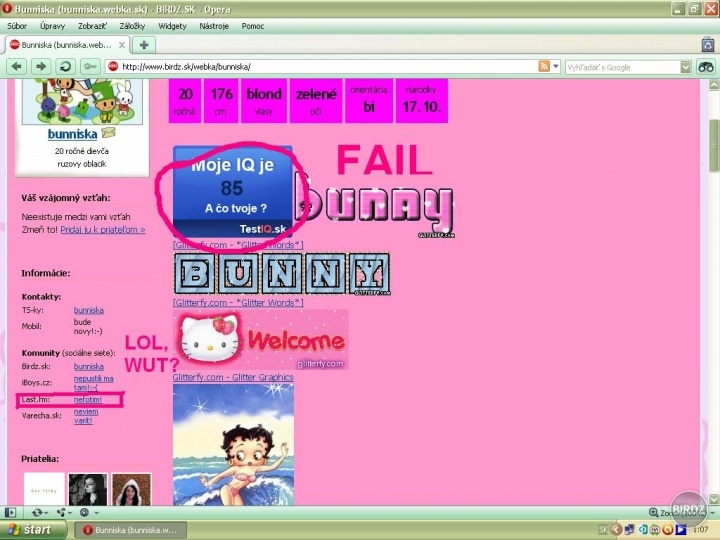Open the Widgety menu
This screenshot has height=540, width=720.
click(172, 26)
